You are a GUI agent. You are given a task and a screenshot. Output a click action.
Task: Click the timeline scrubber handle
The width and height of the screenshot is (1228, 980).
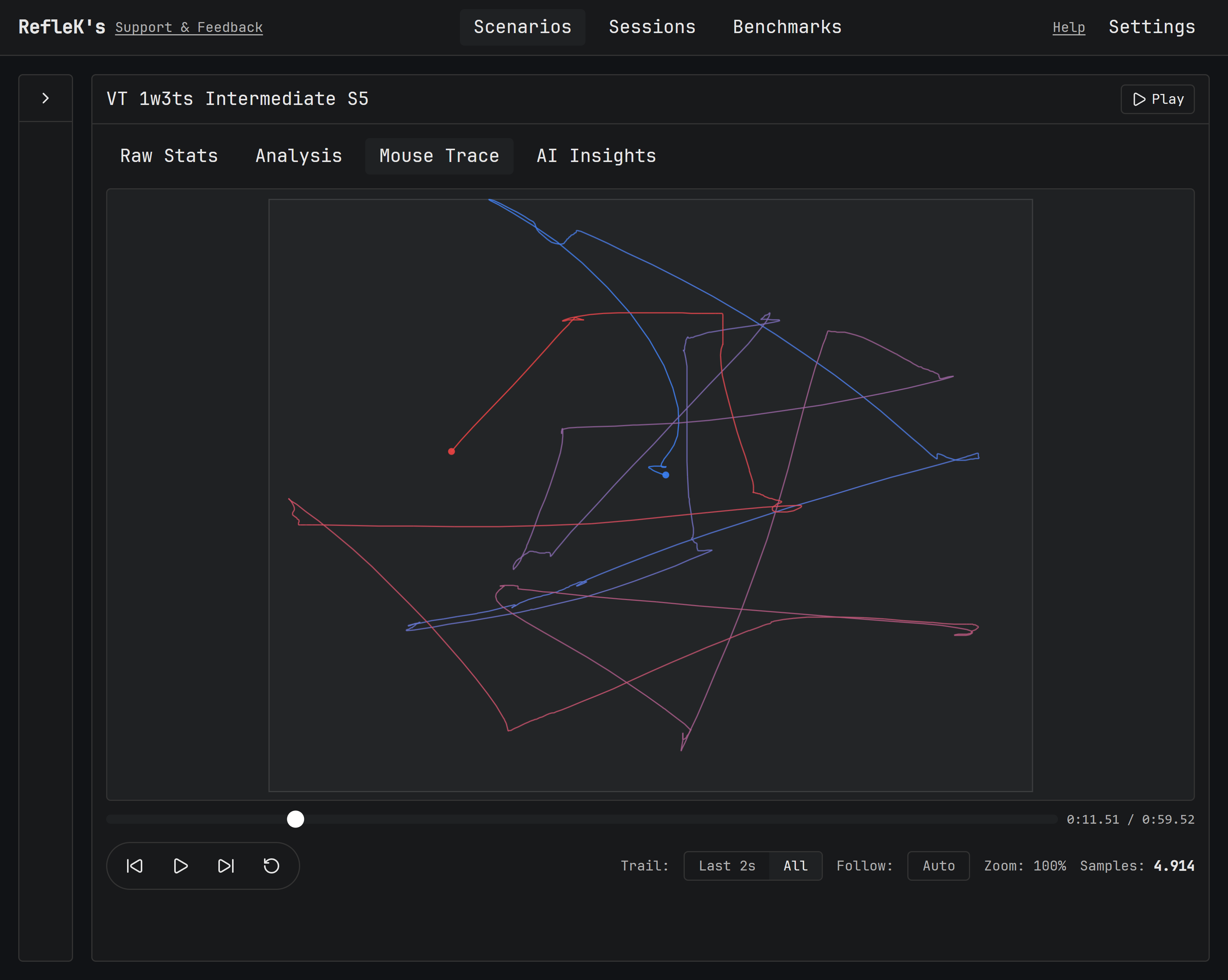296,820
